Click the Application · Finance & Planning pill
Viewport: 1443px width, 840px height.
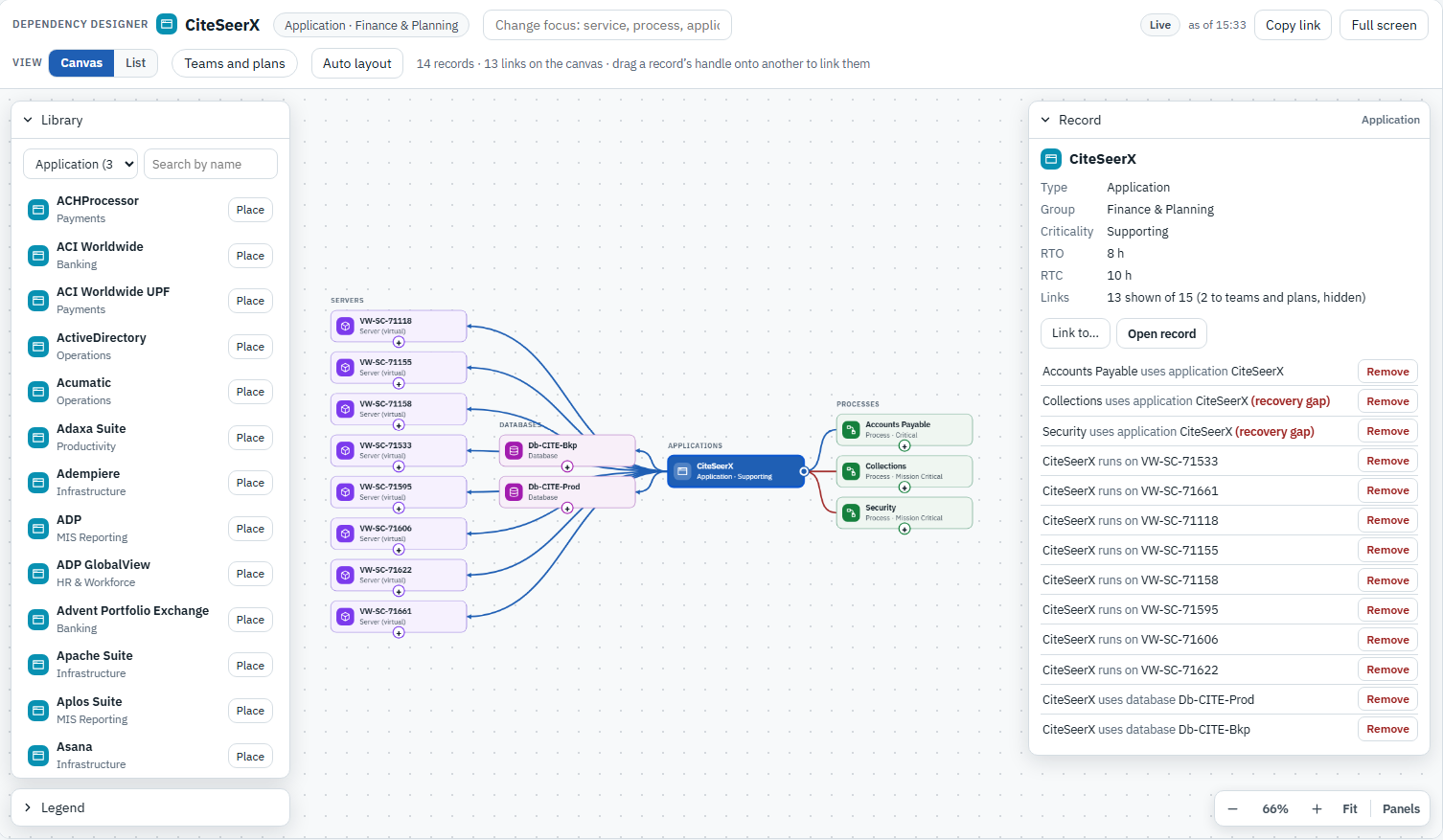371,25
